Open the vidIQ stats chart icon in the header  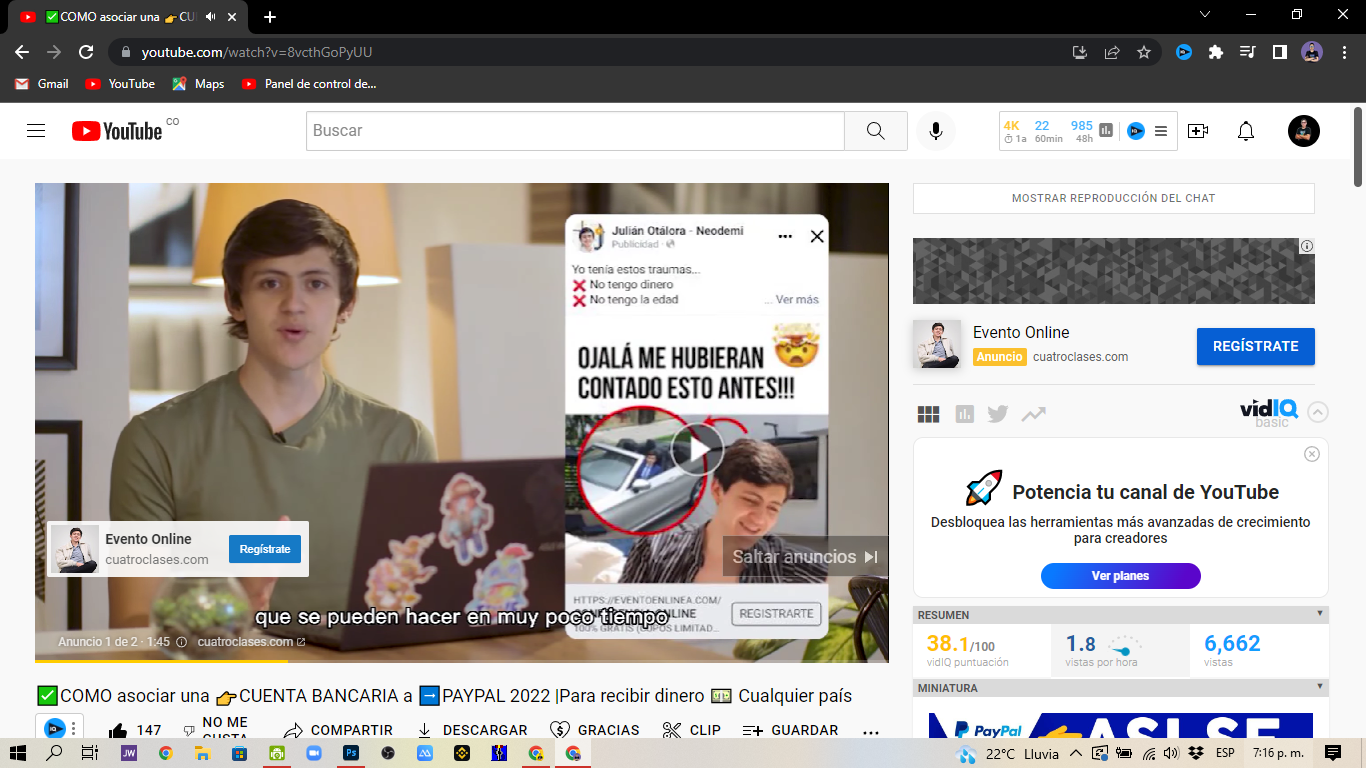tap(1106, 130)
